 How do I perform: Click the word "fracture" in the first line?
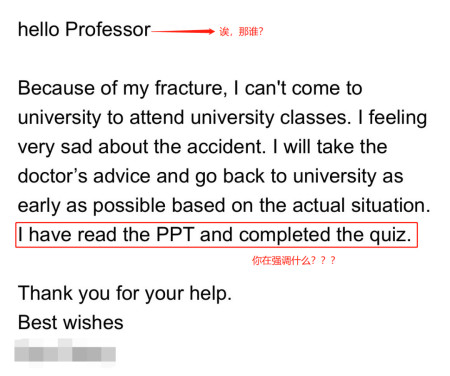coord(189,88)
